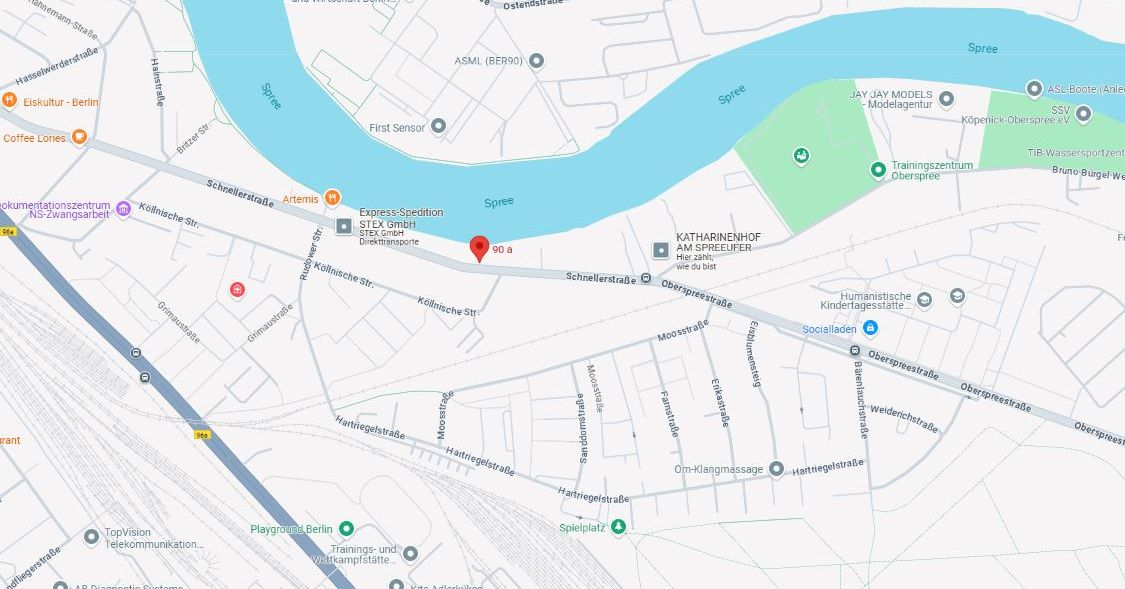Viewport: 1125px width, 589px height.
Task: Select the SSV Köpenick-Oberspree marker
Action: pyautogui.click(x=1083, y=113)
